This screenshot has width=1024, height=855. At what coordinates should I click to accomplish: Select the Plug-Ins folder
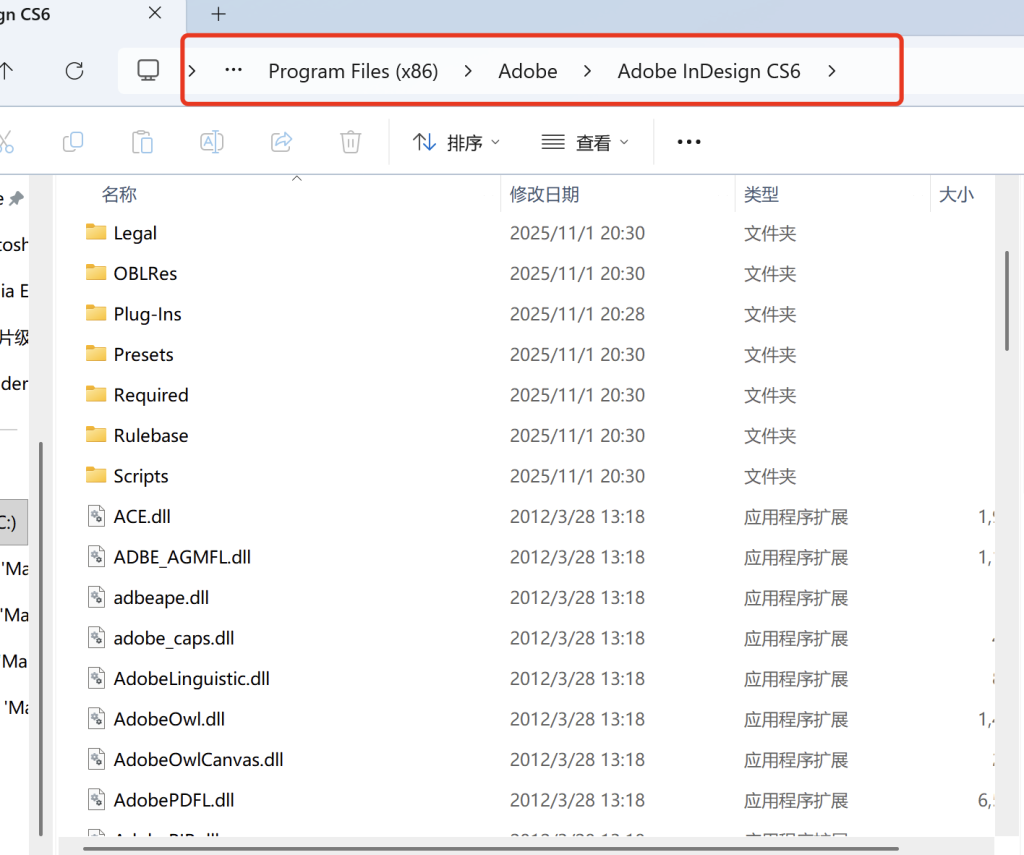pos(147,314)
